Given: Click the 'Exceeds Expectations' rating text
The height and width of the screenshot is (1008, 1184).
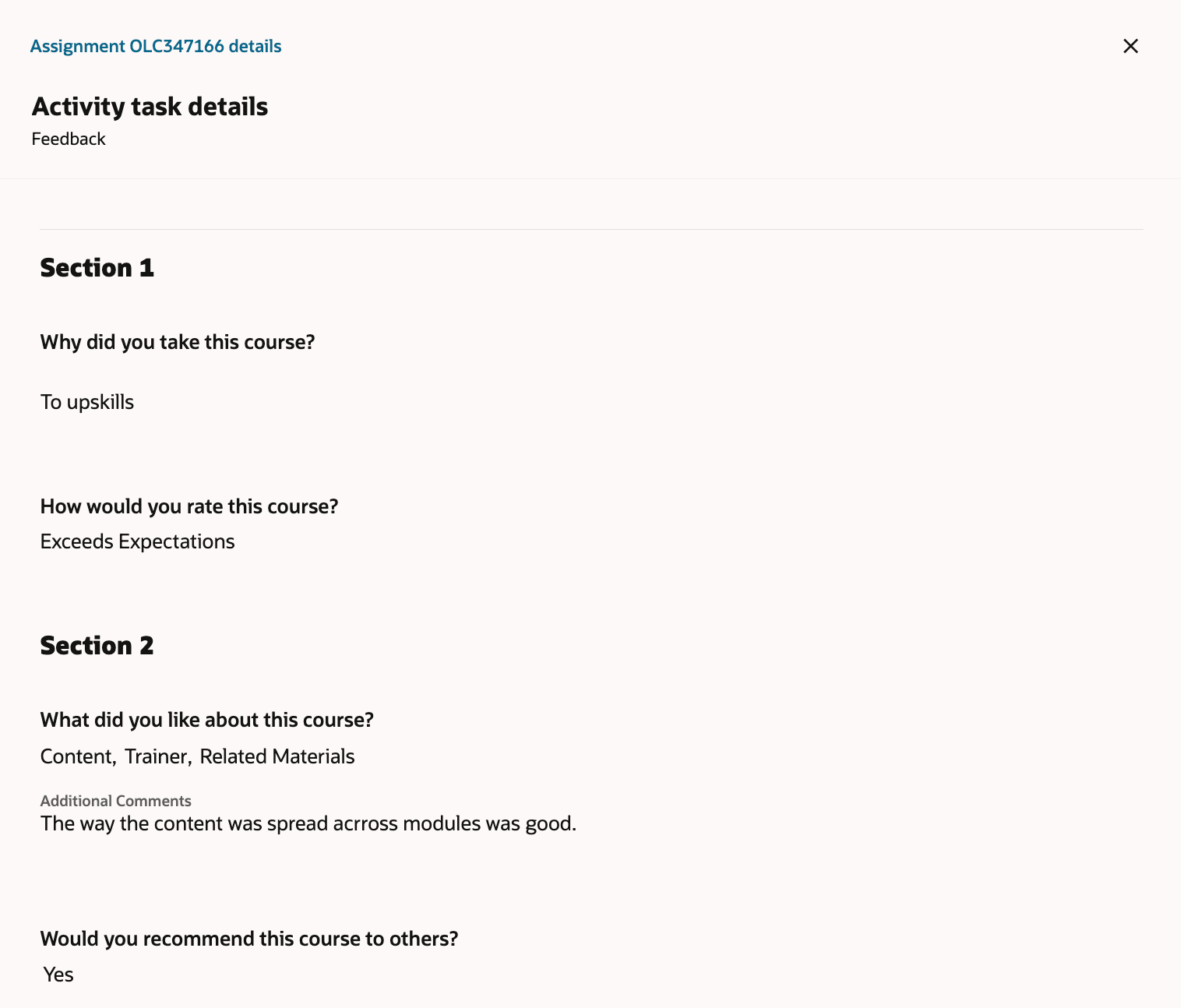Looking at the screenshot, I should [x=137, y=541].
